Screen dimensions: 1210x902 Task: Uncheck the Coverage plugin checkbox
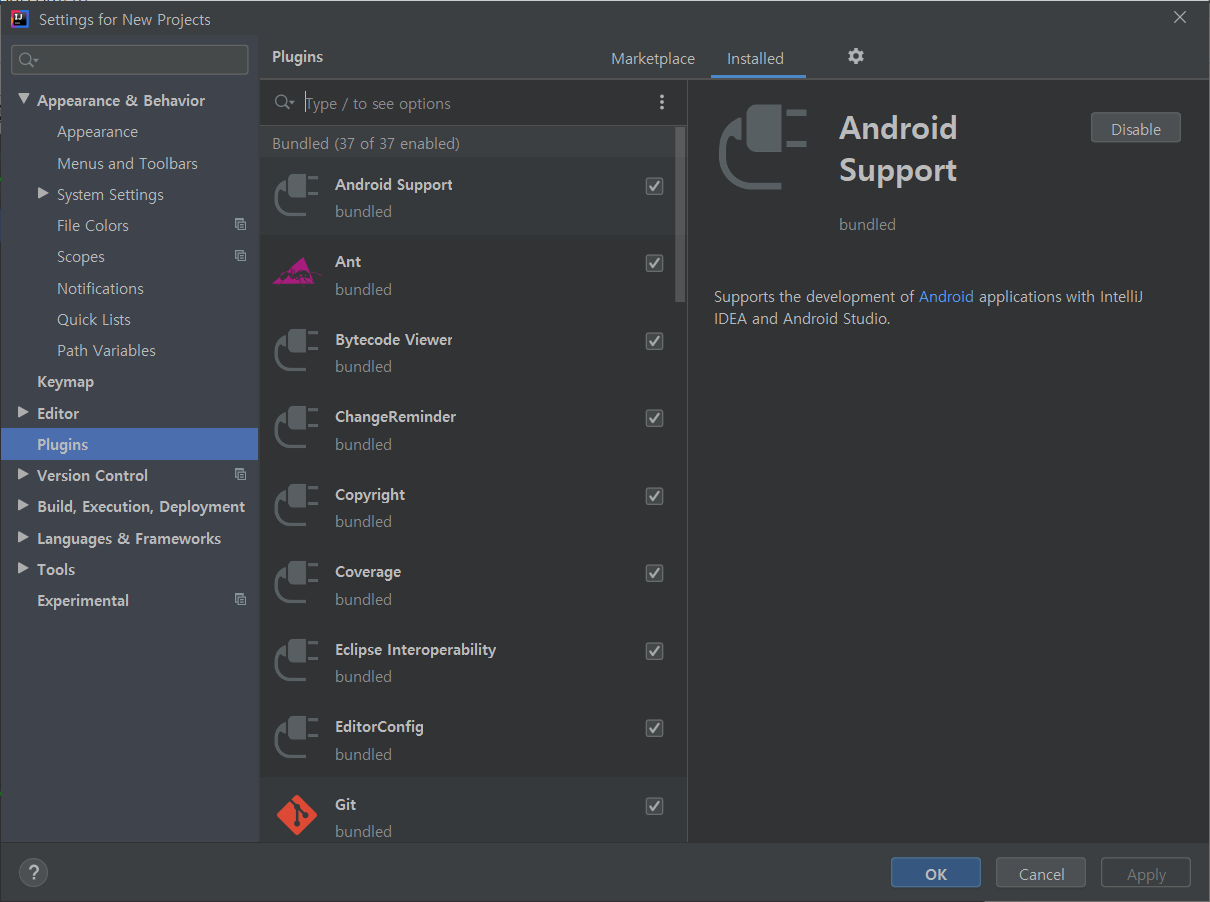pos(654,573)
